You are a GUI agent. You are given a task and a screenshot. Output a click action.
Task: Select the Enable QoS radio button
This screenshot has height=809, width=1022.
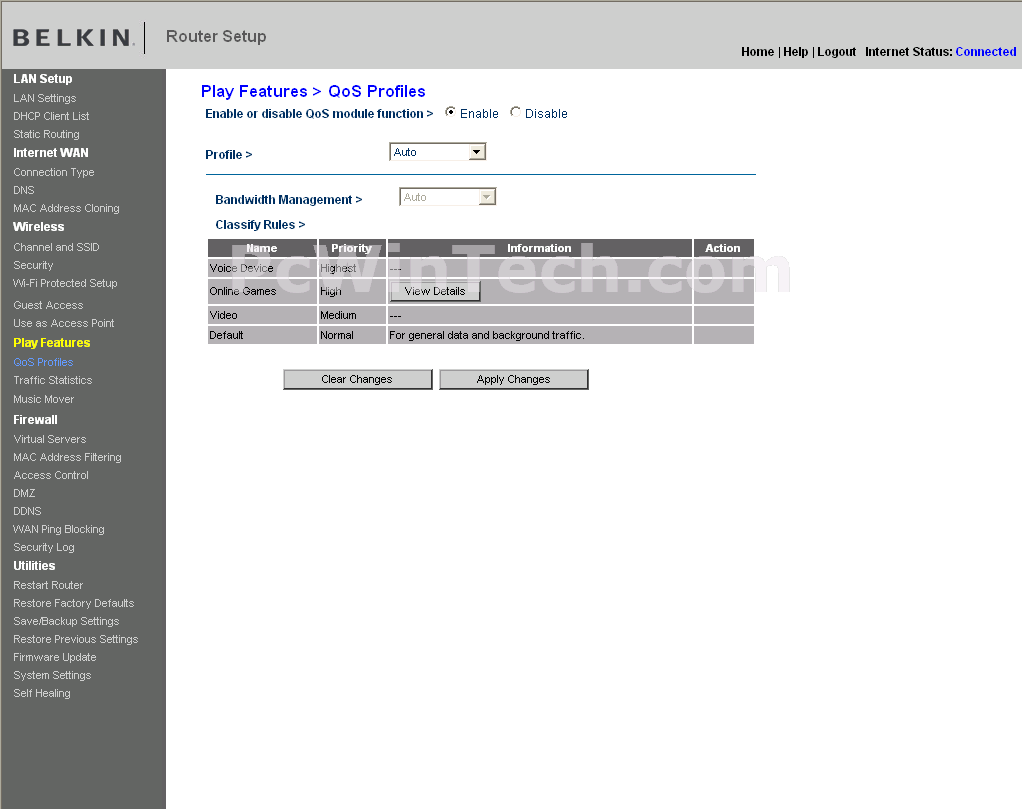click(450, 113)
